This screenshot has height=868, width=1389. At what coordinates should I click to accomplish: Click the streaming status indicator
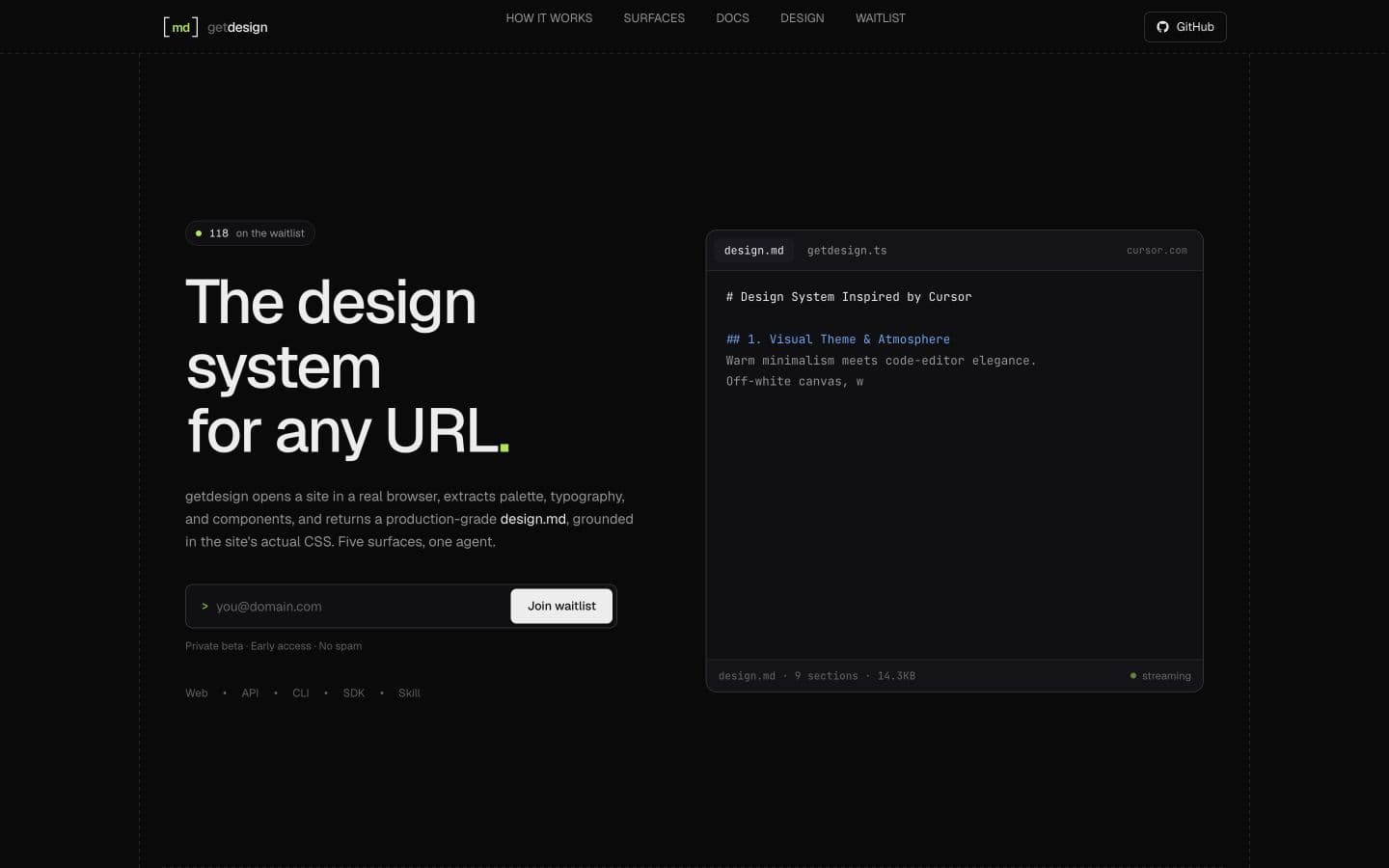(1160, 676)
